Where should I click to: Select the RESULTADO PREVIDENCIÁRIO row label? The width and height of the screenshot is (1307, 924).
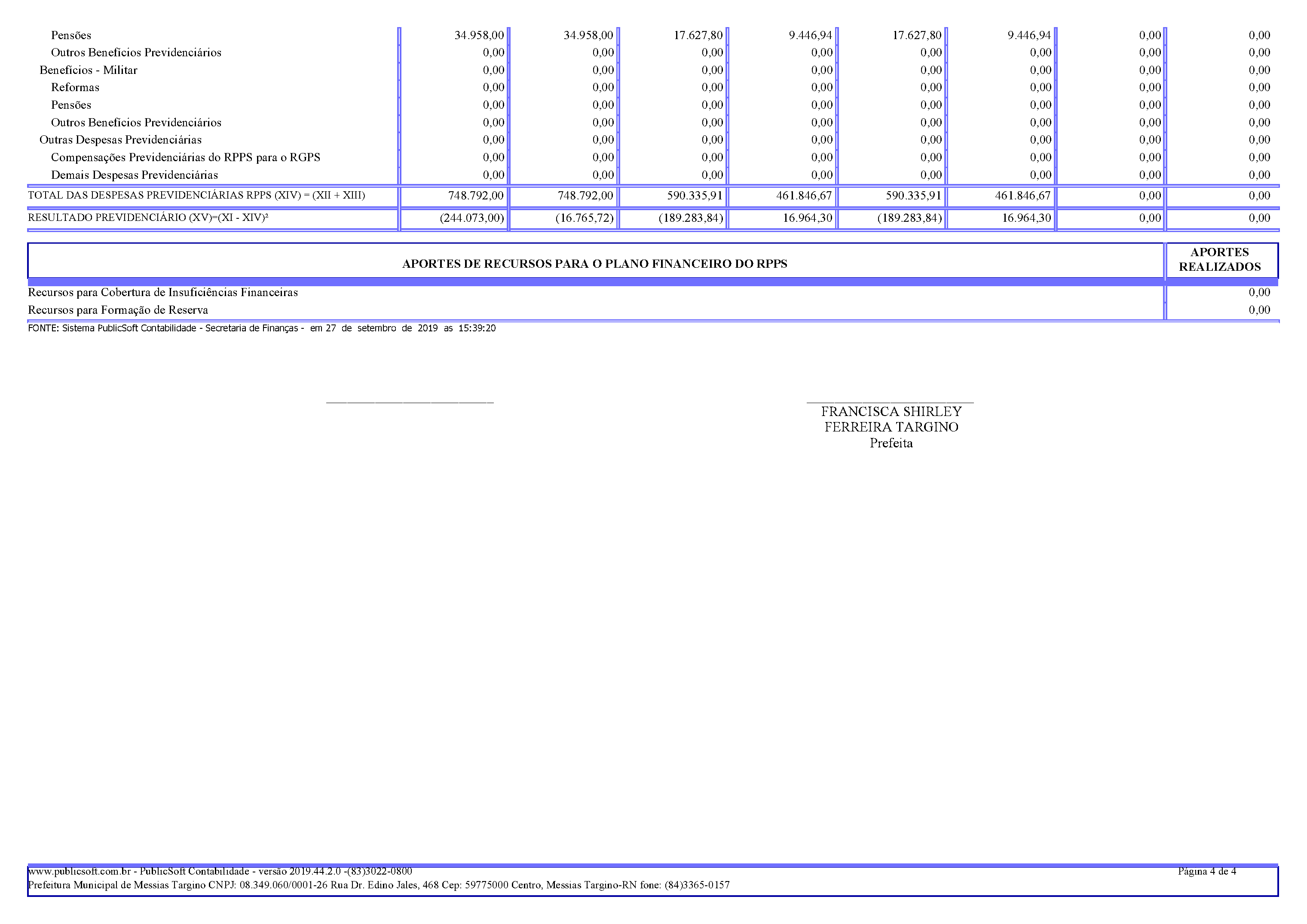click(x=148, y=217)
